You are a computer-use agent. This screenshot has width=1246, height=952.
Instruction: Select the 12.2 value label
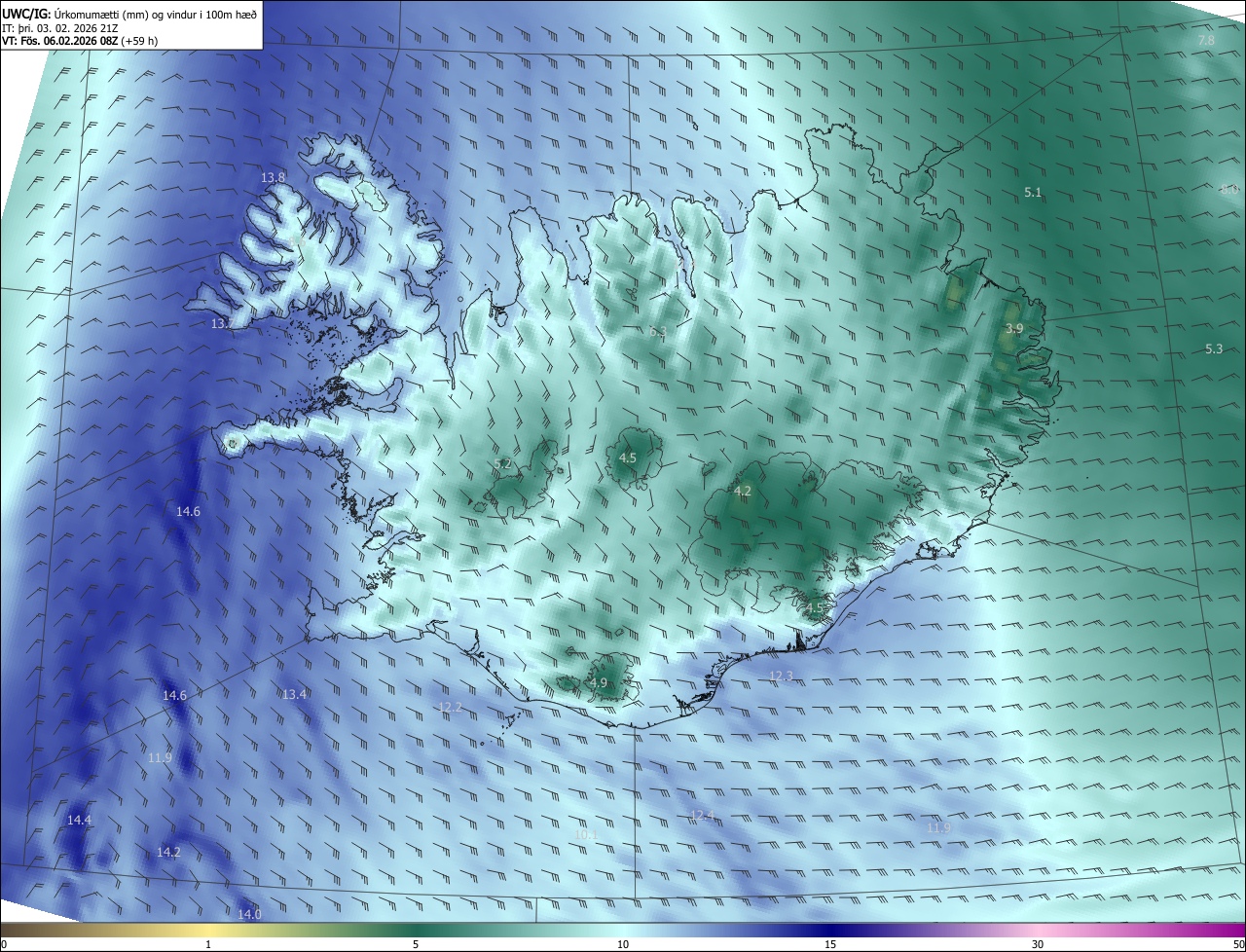click(450, 707)
